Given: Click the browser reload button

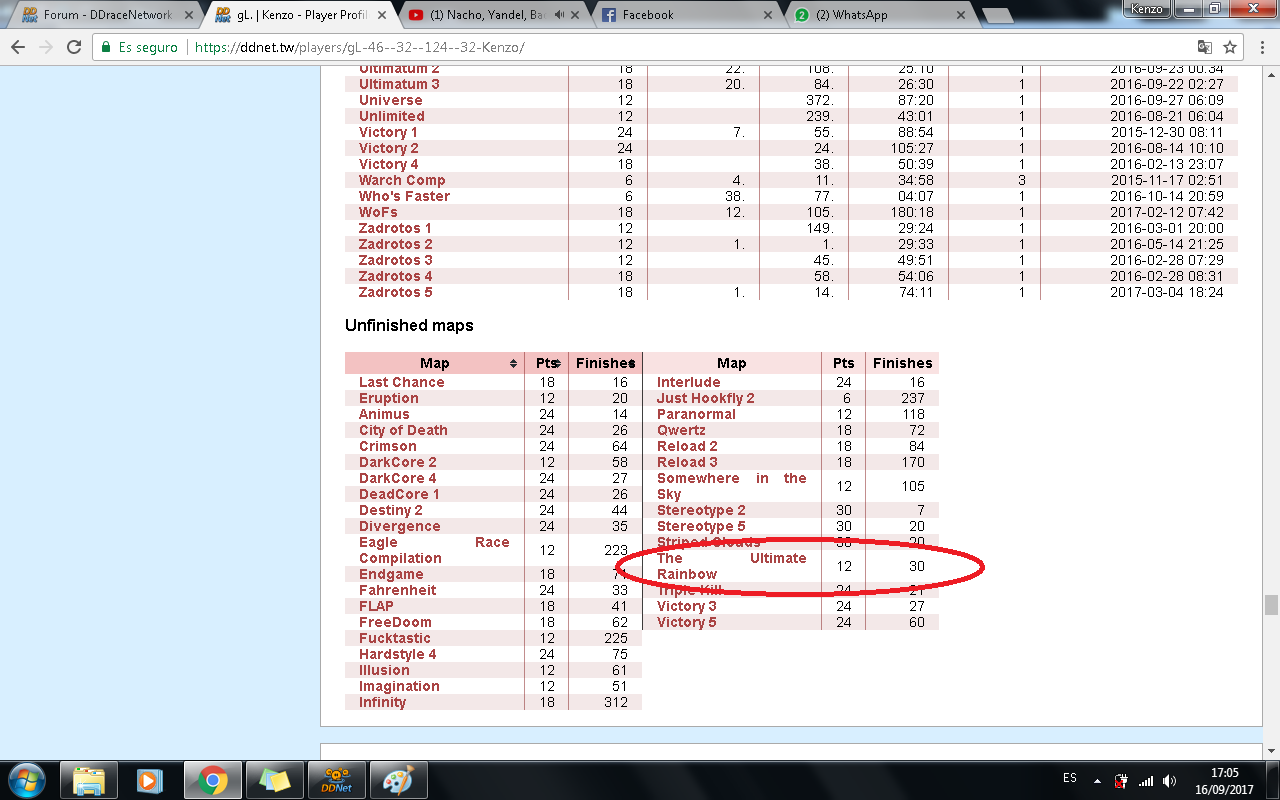Looking at the screenshot, I should [x=74, y=47].
